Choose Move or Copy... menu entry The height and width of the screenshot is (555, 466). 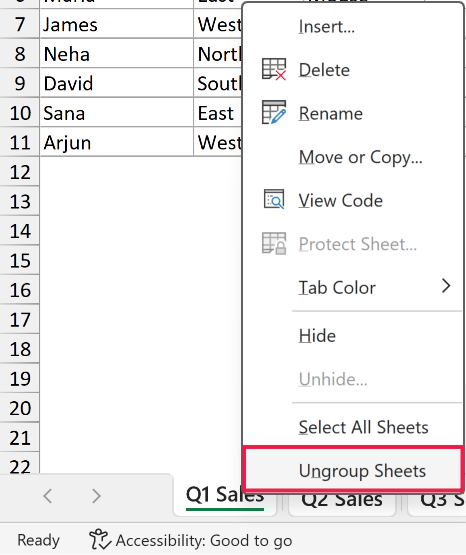pyautogui.click(x=353, y=157)
